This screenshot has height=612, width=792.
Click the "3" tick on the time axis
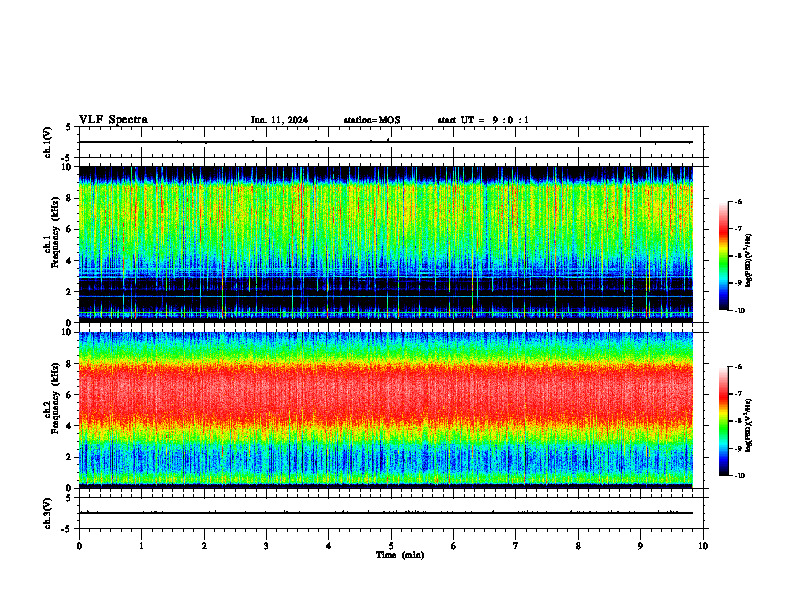[266, 546]
